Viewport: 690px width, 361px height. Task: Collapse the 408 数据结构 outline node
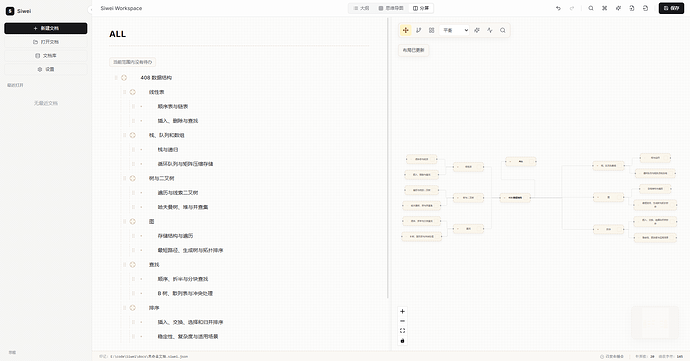[x=124, y=77]
